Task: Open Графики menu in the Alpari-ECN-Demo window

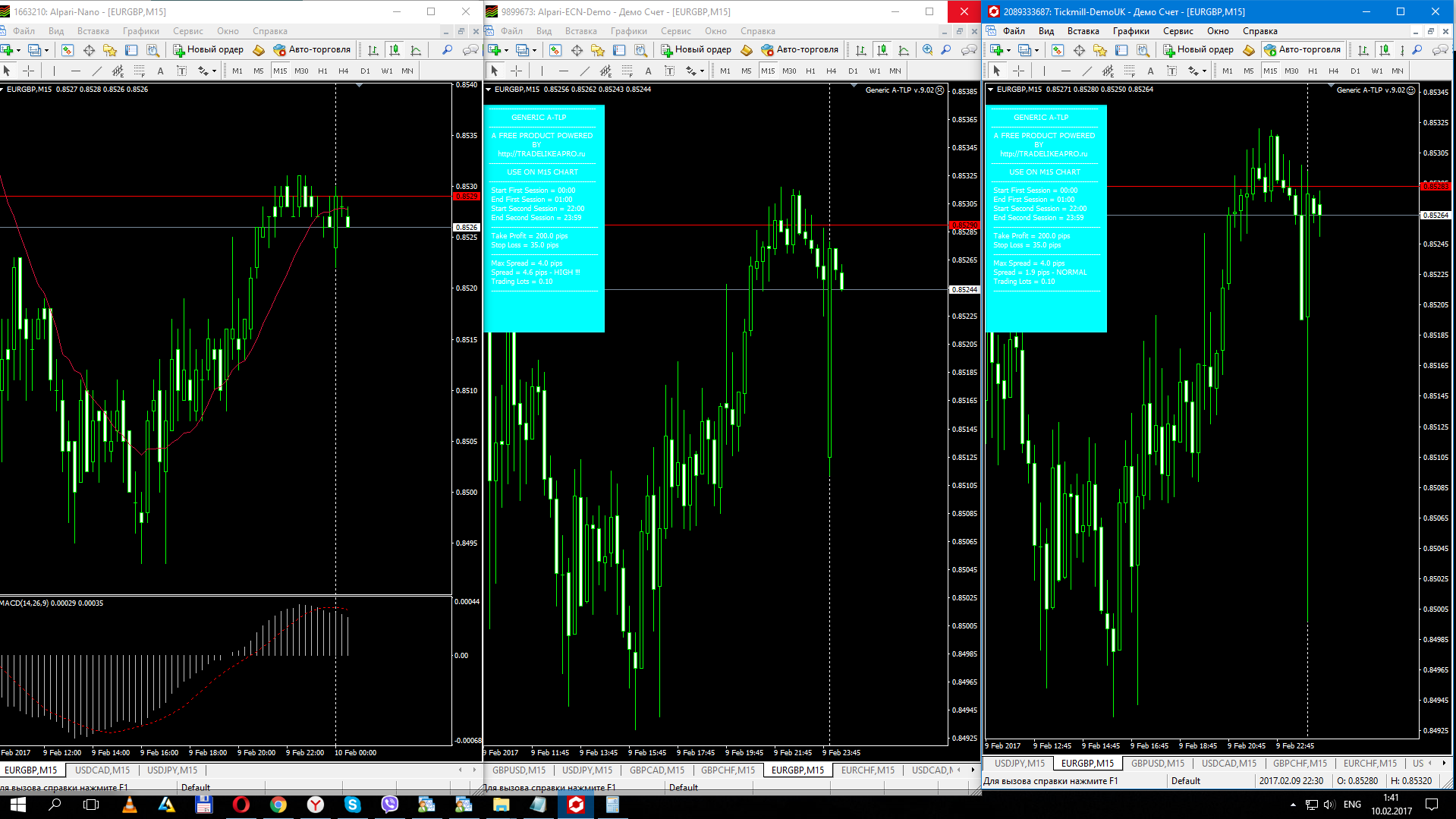Action: [x=629, y=31]
